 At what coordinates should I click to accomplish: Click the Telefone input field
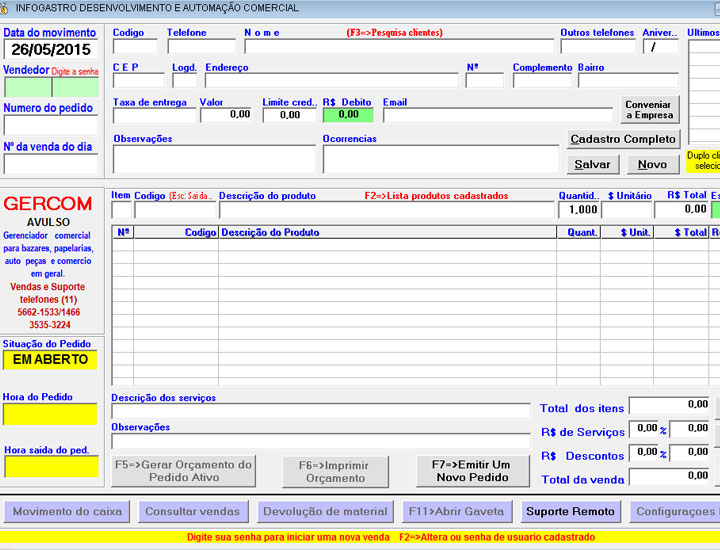click(x=202, y=47)
